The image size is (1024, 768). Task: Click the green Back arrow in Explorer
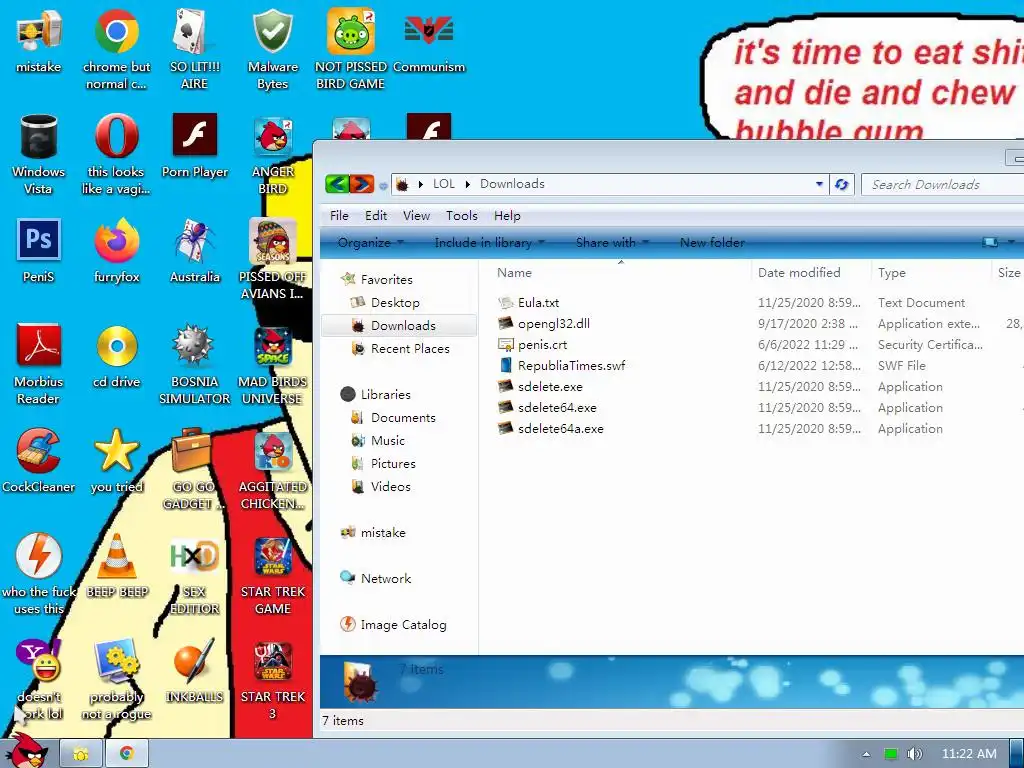pos(337,184)
